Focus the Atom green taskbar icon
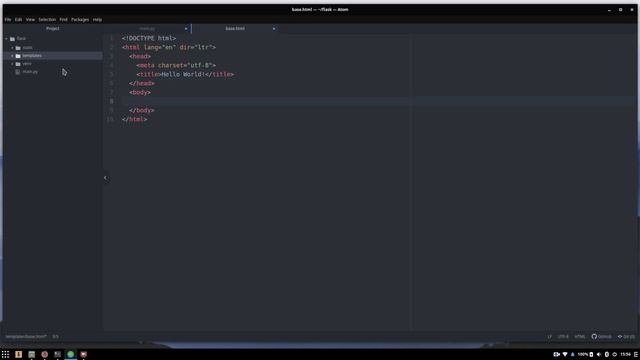The height and width of the screenshot is (360, 640). (x=71, y=354)
